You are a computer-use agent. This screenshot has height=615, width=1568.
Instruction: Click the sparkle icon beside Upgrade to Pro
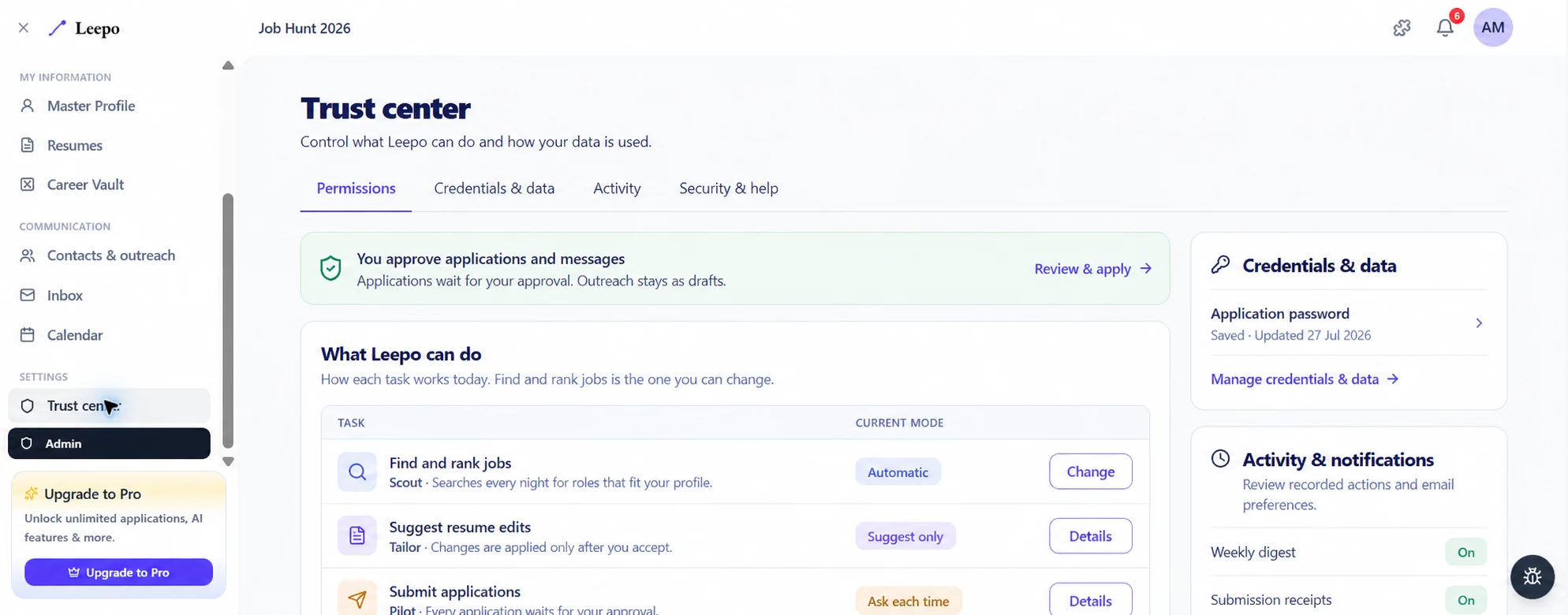click(32, 494)
